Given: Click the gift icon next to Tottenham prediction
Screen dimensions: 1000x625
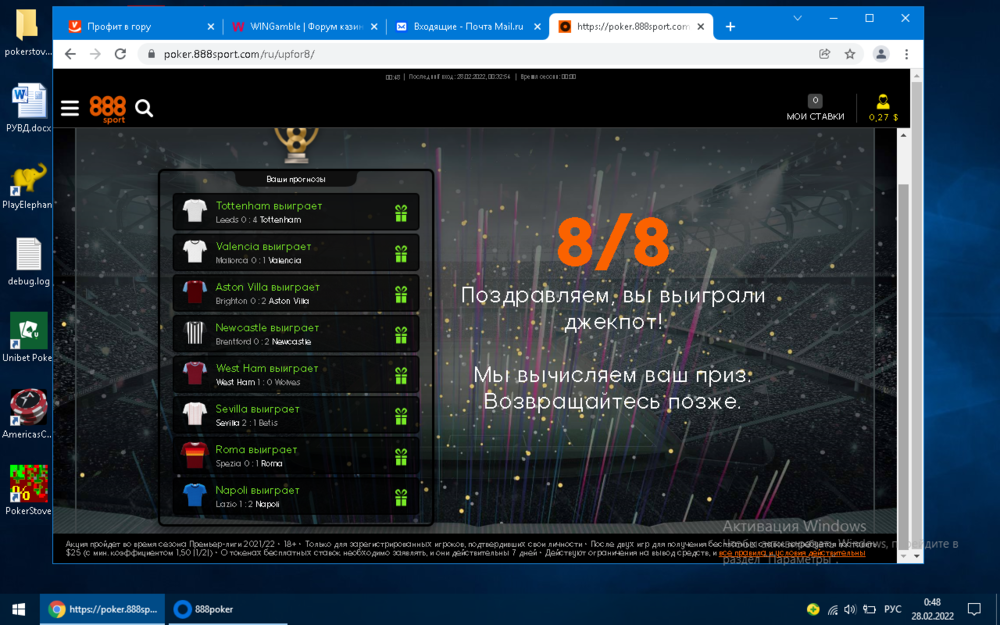Looking at the screenshot, I should tap(401, 213).
